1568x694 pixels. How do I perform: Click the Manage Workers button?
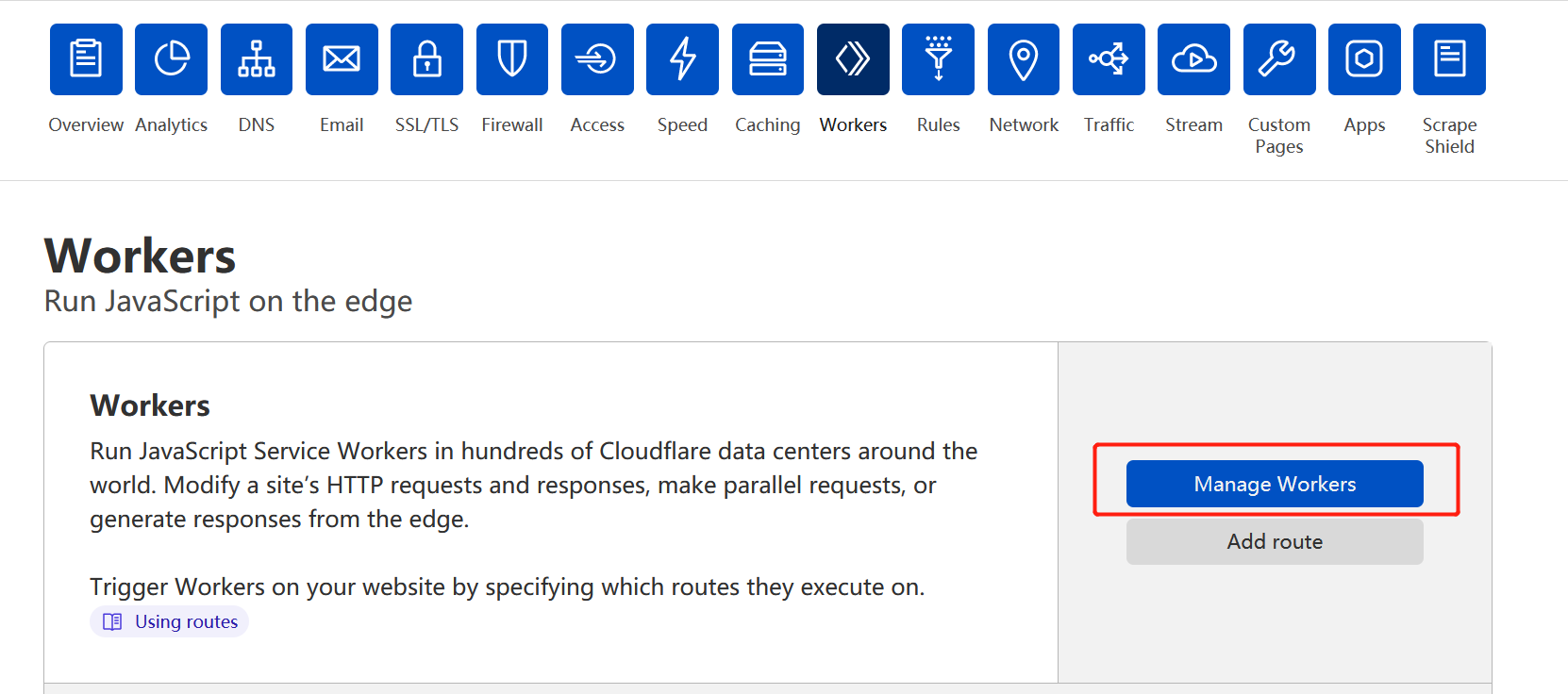point(1275,484)
